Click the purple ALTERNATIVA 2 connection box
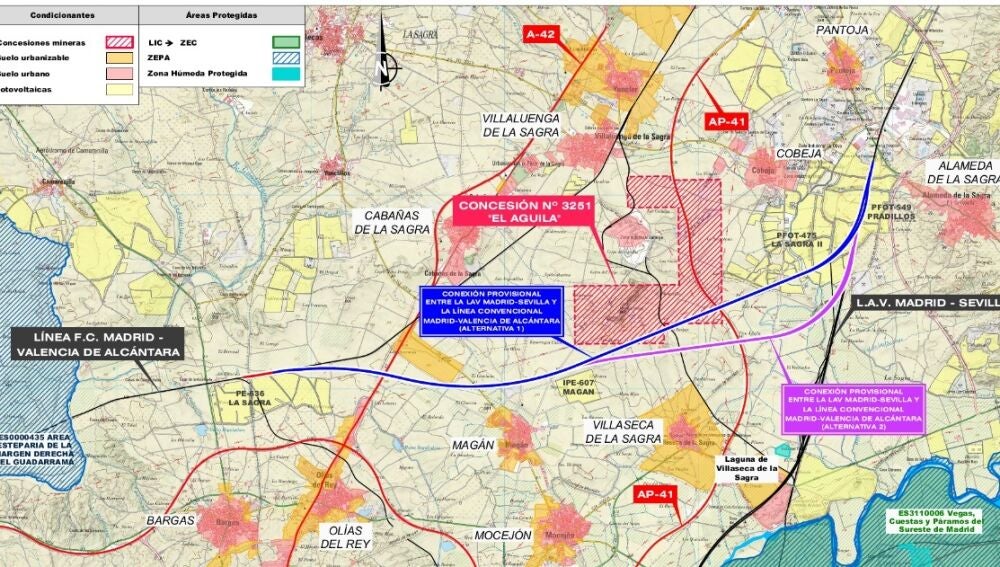Screen dimensions: 1000x567 pyautogui.click(x=853, y=409)
